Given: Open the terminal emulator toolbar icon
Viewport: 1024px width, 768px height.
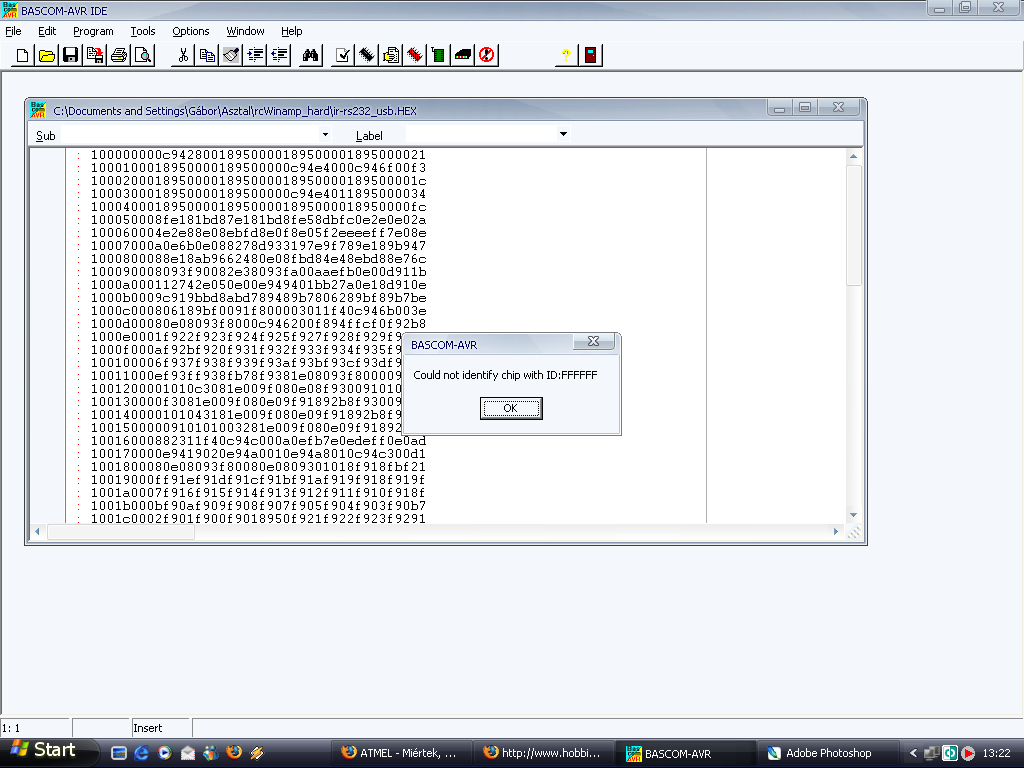Looking at the screenshot, I should coord(462,56).
